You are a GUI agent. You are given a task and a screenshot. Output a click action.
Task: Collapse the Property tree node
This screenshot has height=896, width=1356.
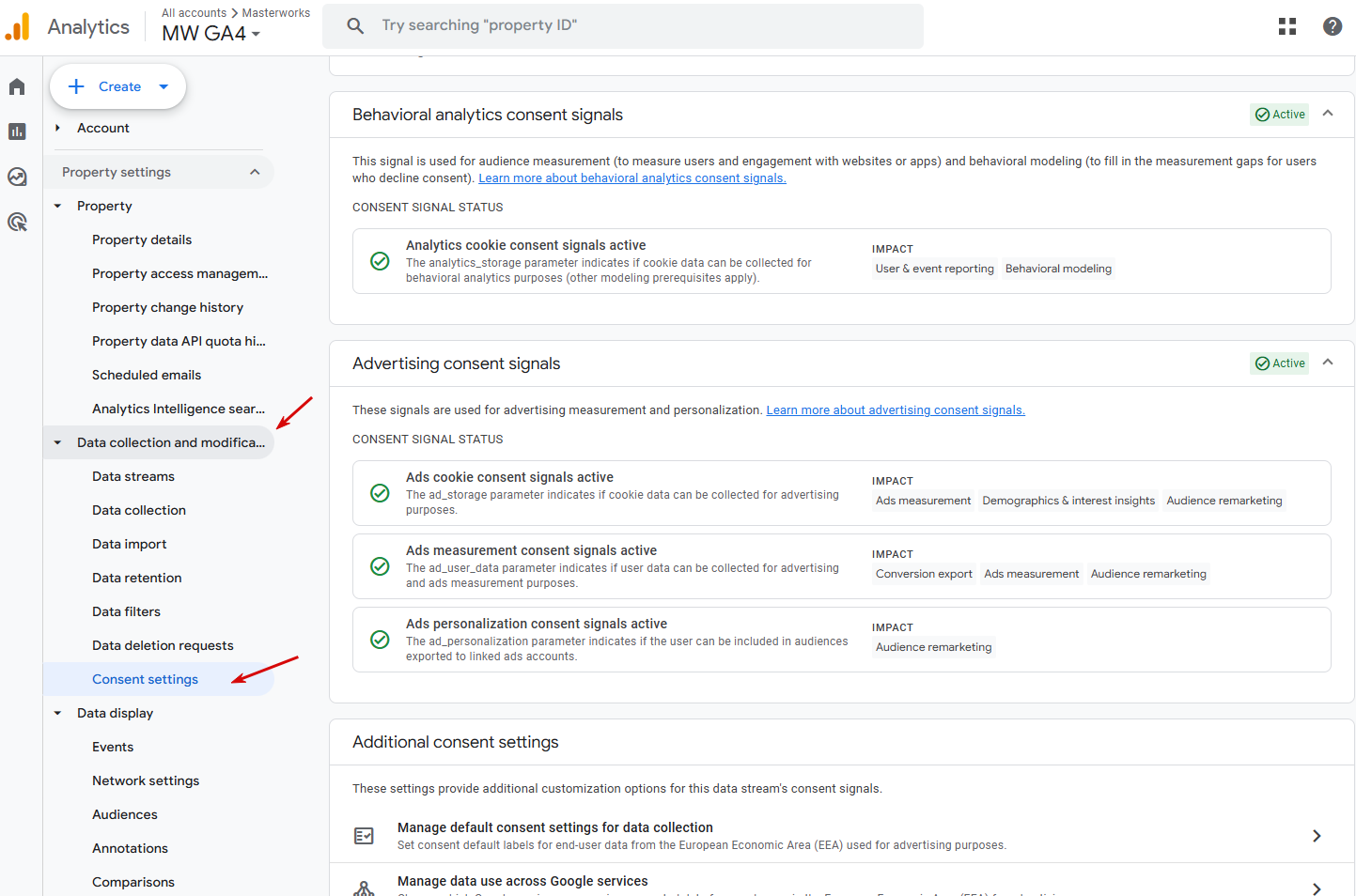pos(57,206)
